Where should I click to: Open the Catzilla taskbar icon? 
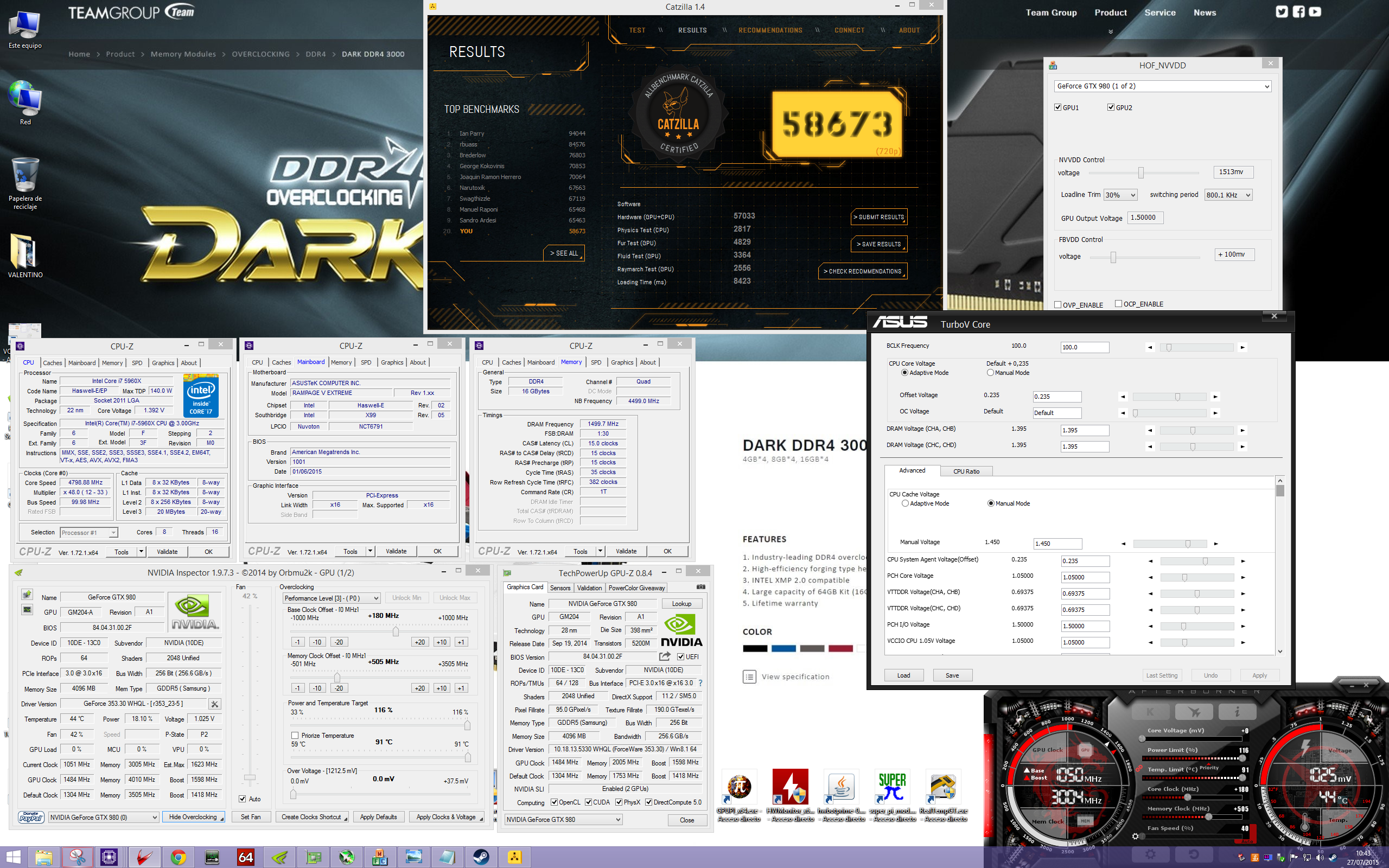click(x=514, y=857)
